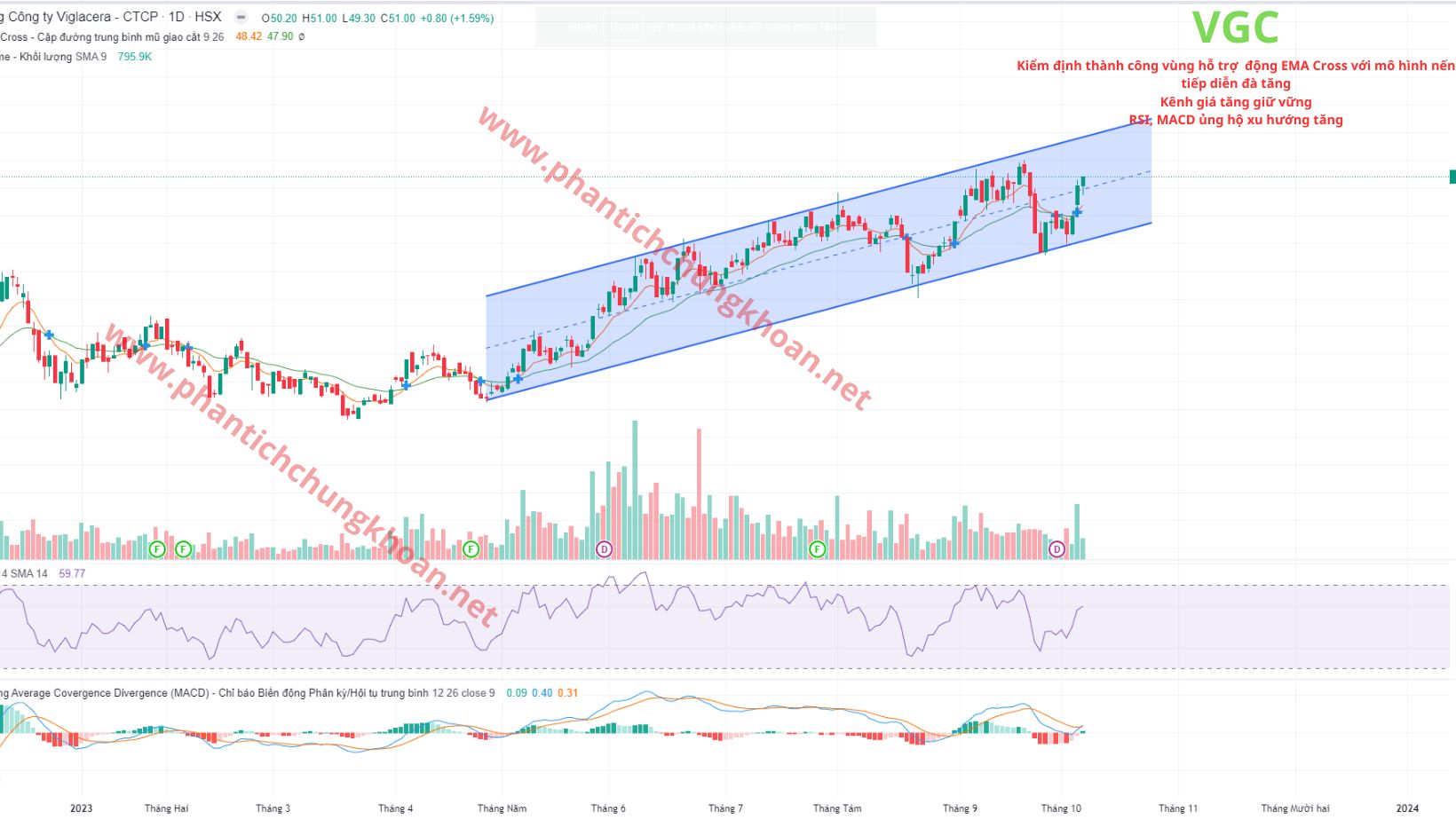Image resolution: width=1456 pixels, height=820 pixels.
Task: Select the red Vietnamese analysis annotation text
Action: (x=1236, y=92)
